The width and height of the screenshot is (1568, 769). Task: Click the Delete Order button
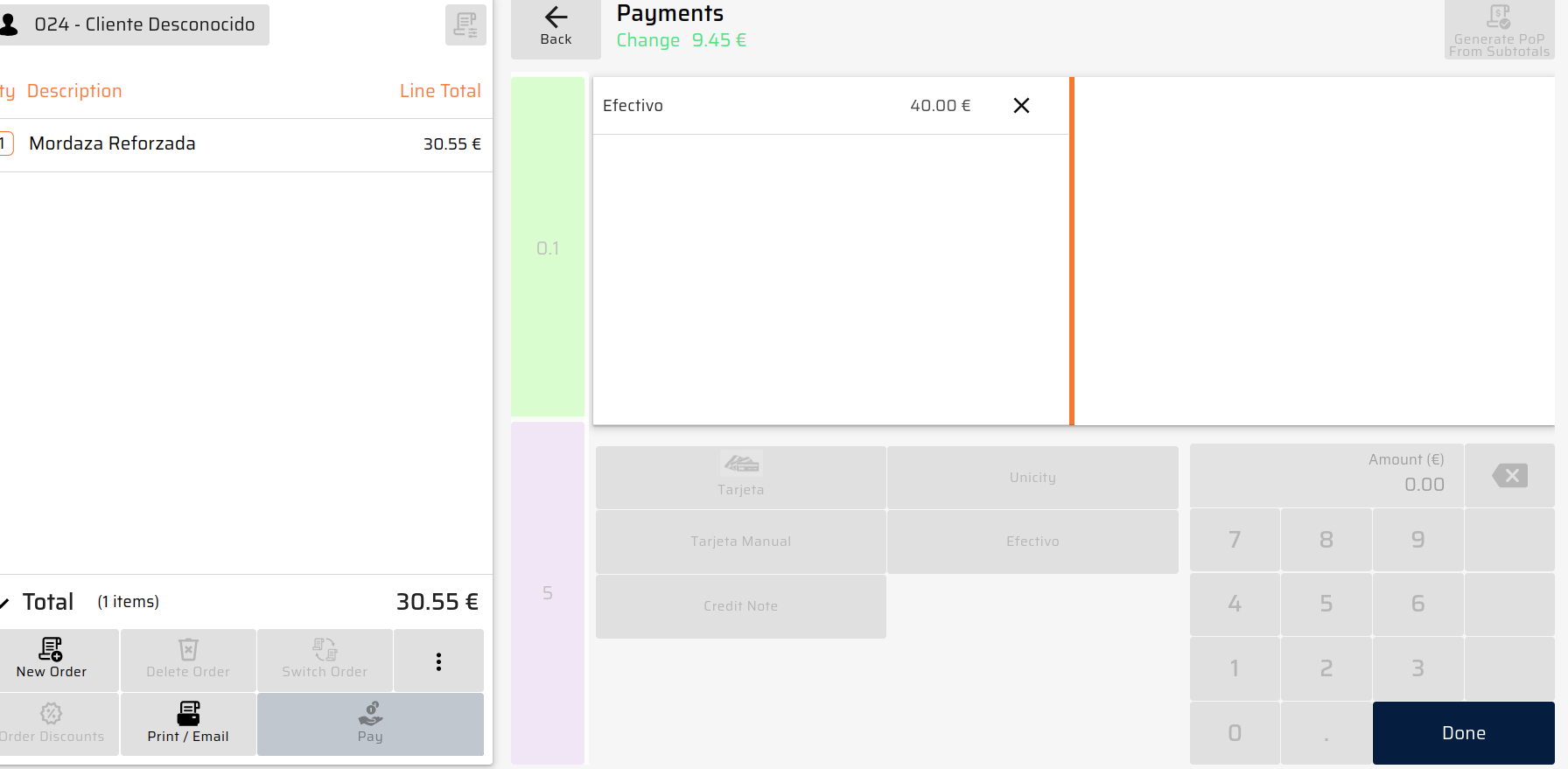[x=188, y=660]
